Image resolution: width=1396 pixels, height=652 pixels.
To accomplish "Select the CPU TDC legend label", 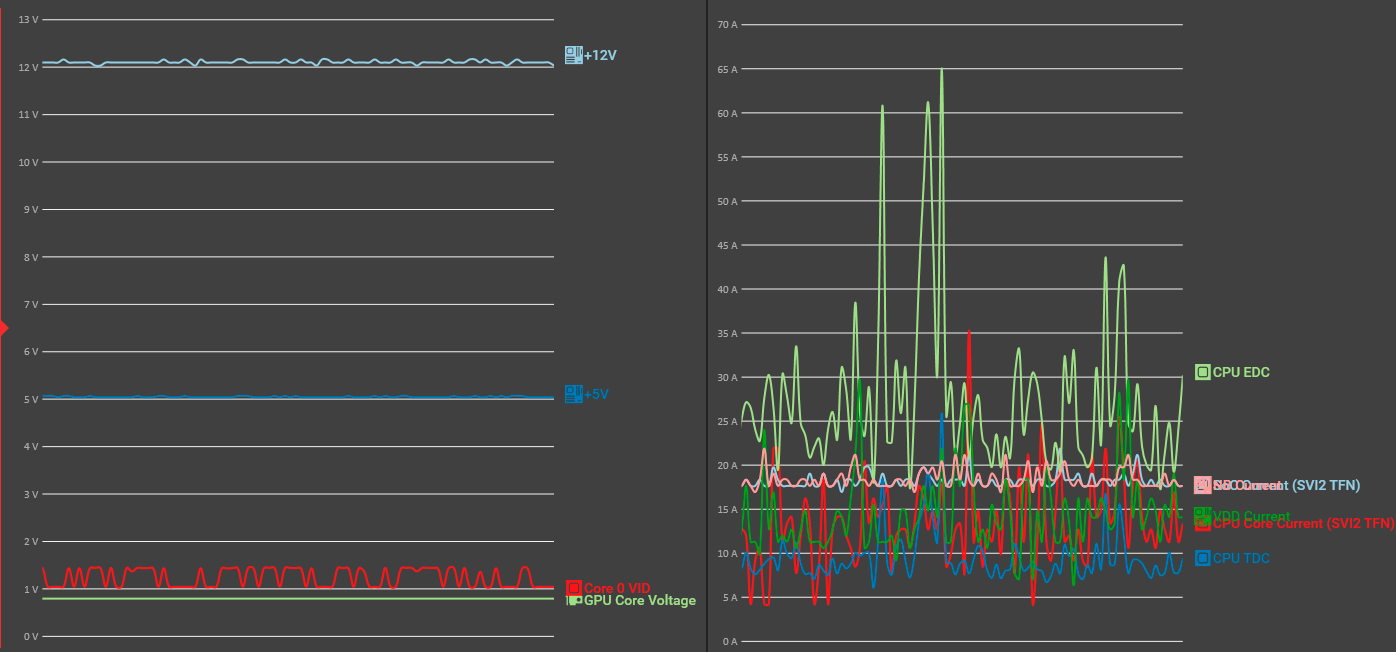I will pyautogui.click(x=1241, y=558).
